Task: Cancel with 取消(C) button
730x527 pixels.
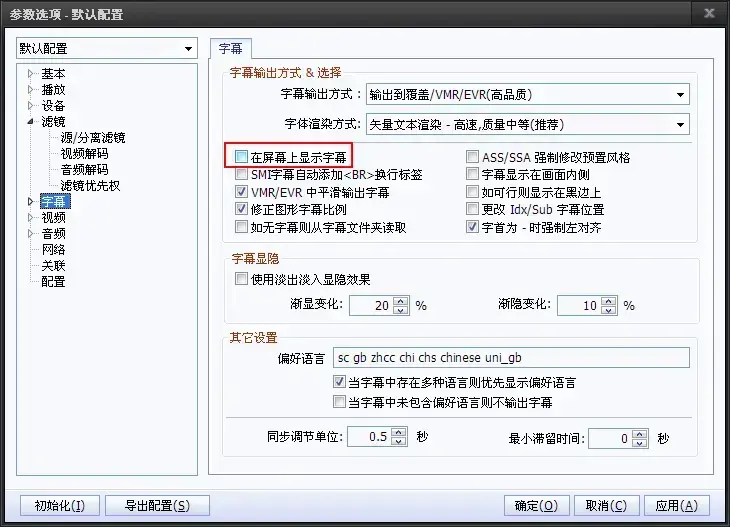Action: point(606,506)
